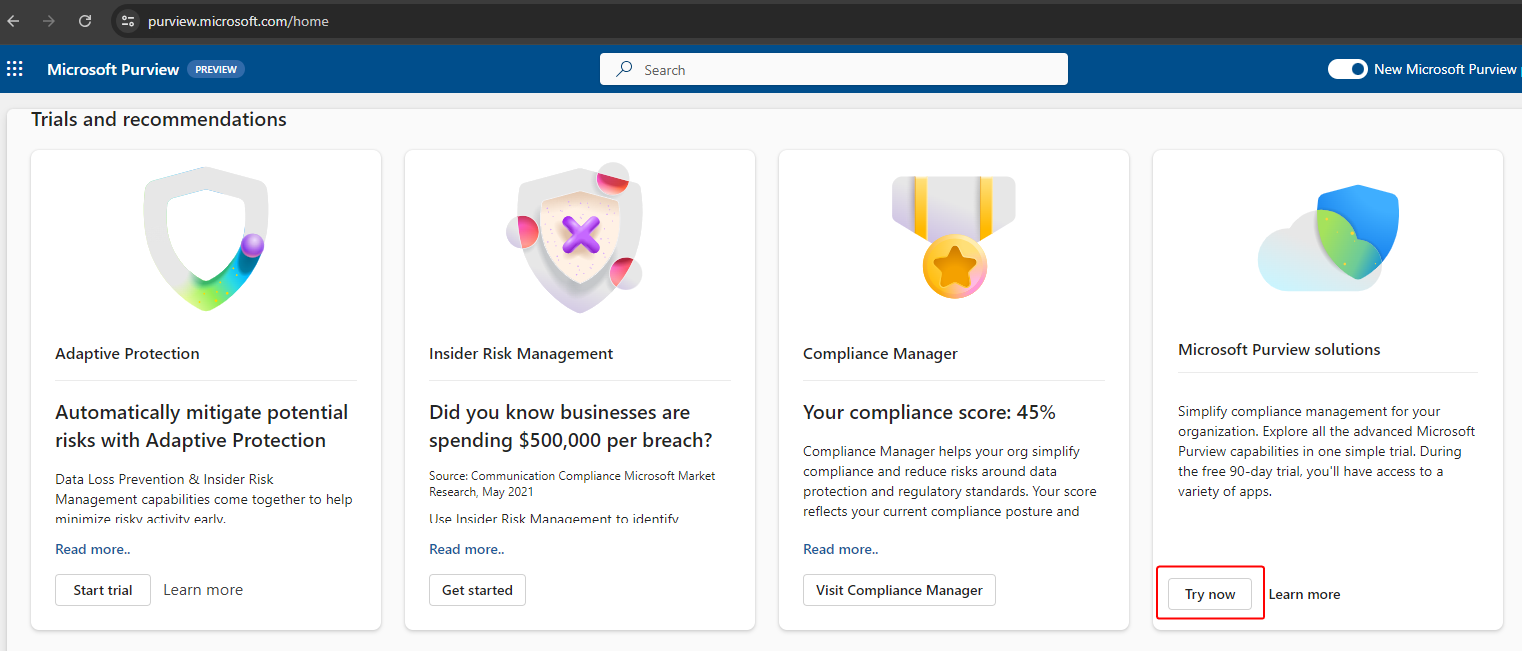Click "Your compliance score: 45%" heading
This screenshot has width=1522, height=651.
[x=929, y=413]
